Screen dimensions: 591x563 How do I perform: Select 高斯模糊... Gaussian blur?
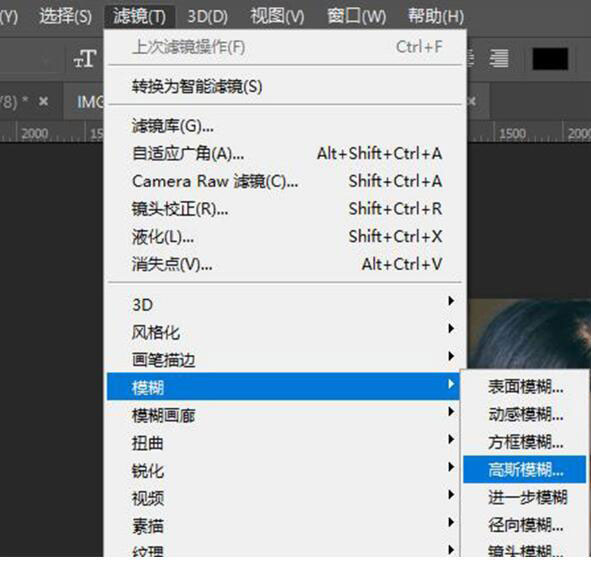525,469
